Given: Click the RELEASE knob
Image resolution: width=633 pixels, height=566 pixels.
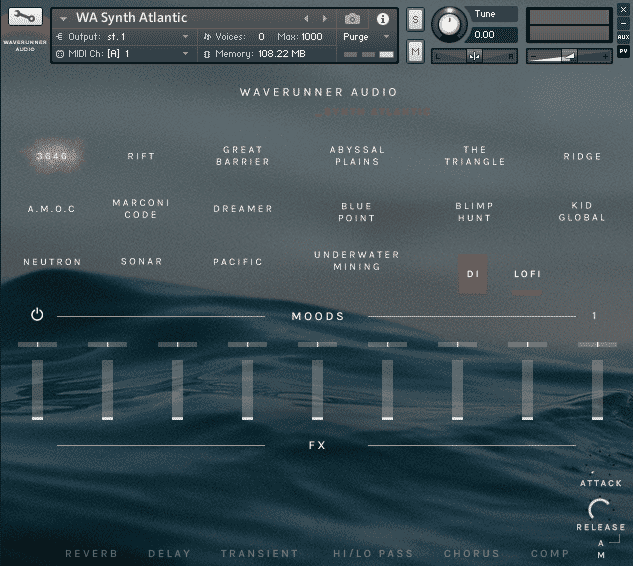Looking at the screenshot, I should click(x=598, y=509).
